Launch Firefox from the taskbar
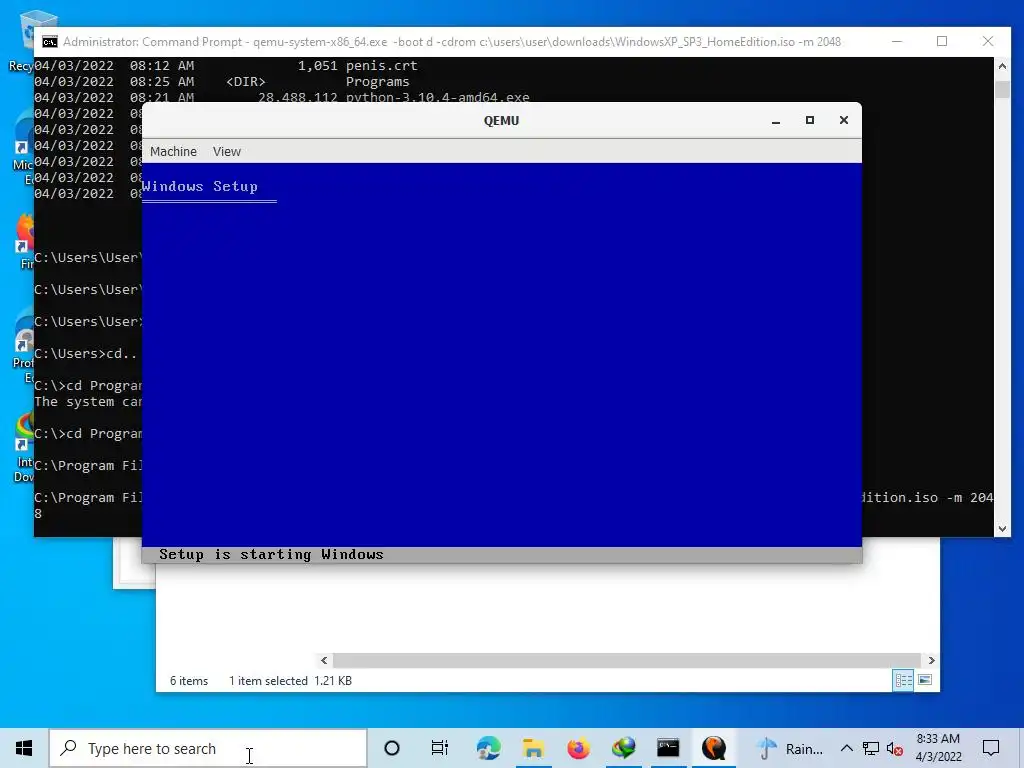This screenshot has height=768, width=1024. pyautogui.click(x=578, y=748)
